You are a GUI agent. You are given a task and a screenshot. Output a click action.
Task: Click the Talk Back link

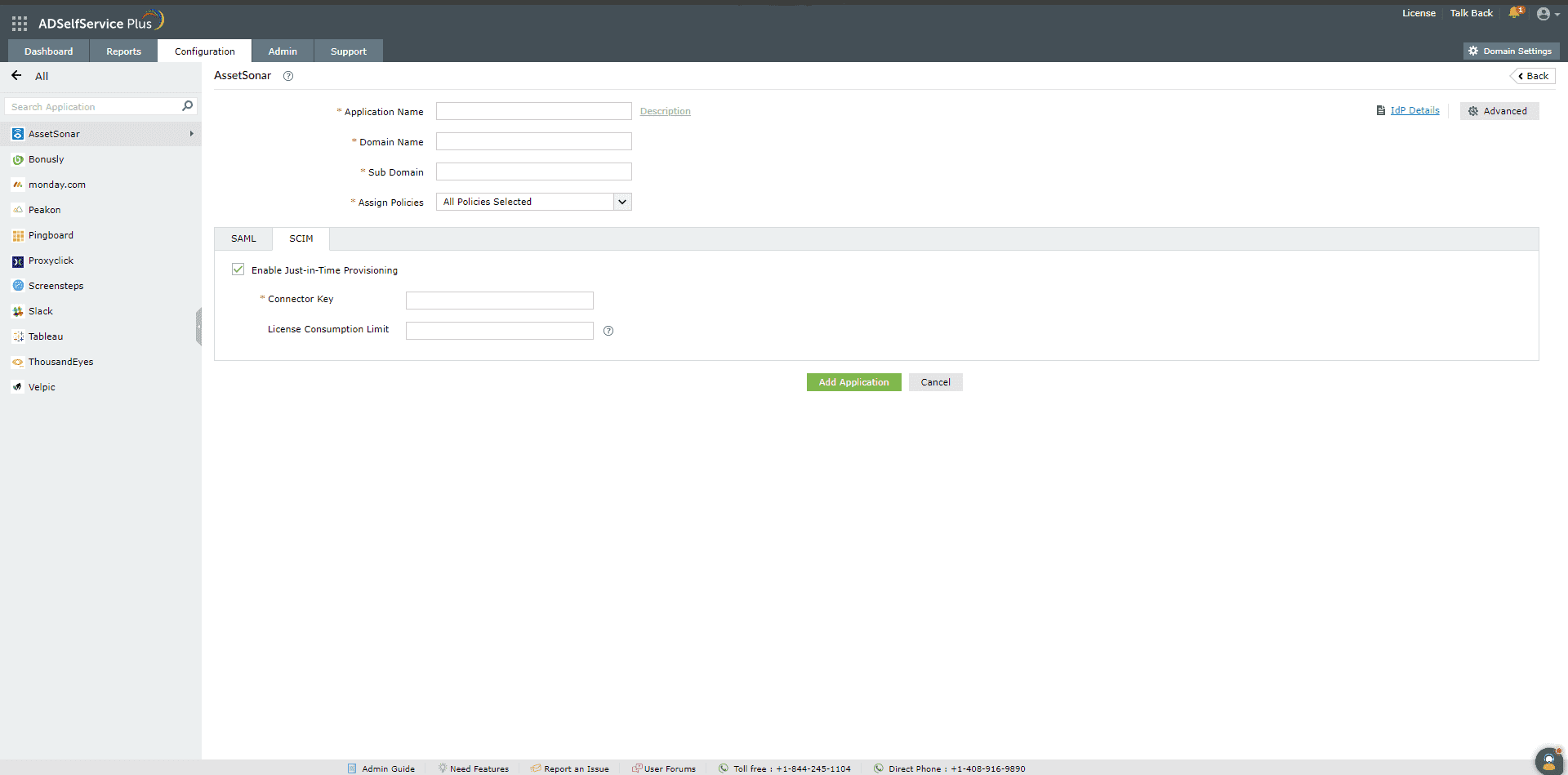[x=1472, y=13]
